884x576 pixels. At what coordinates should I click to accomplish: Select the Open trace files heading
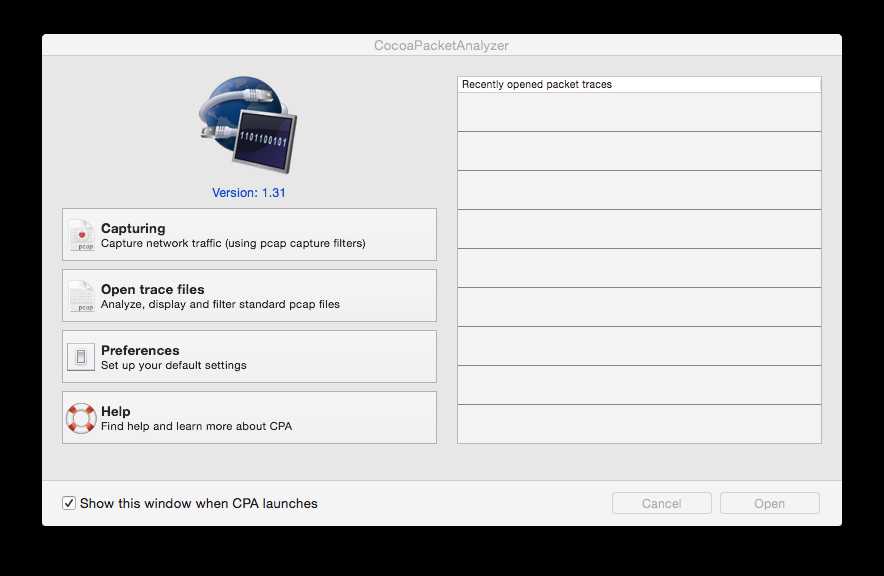[x=153, y=289]
